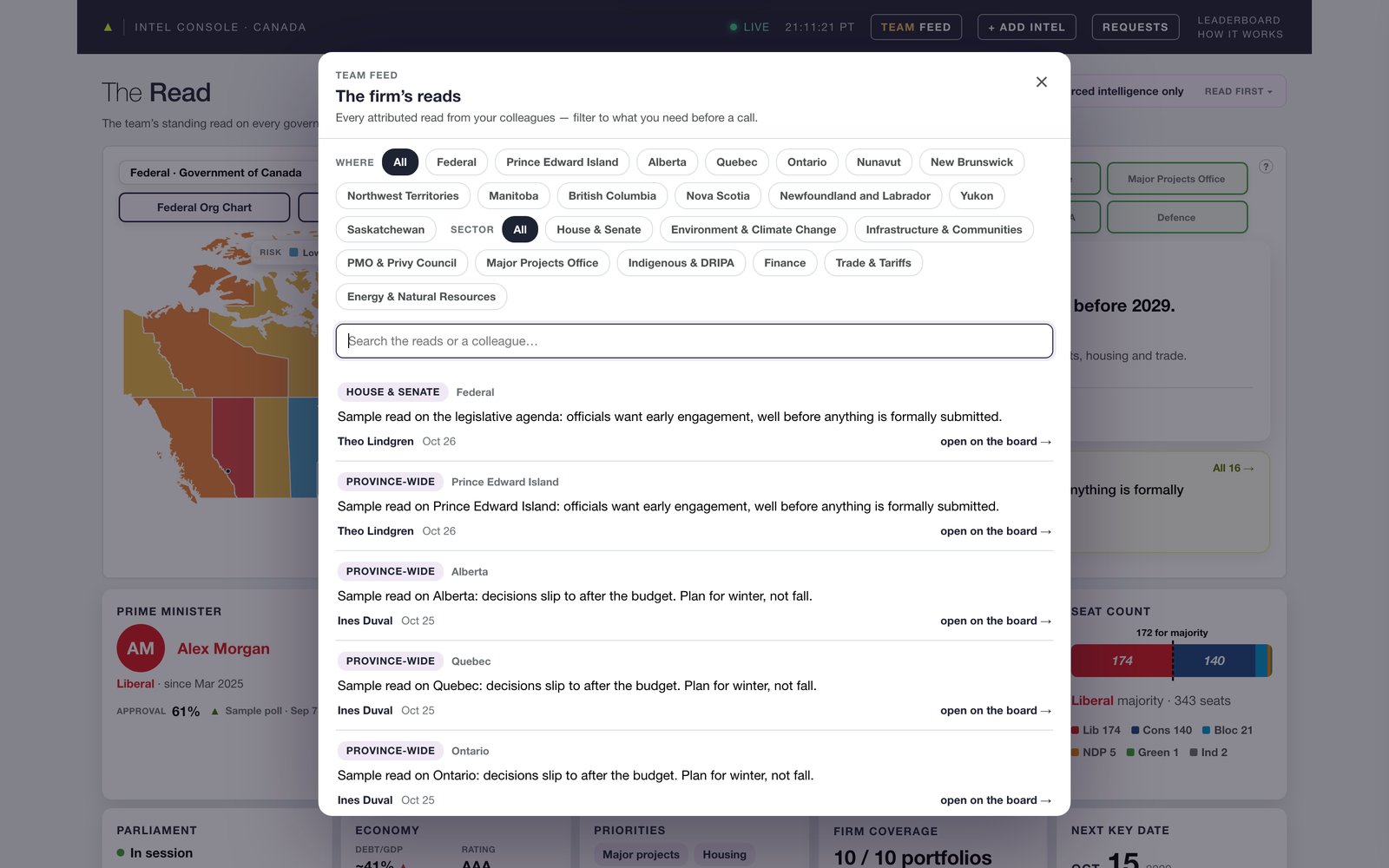Click the All 16 arrow link
The width and height of the screenshot is (1389, 868).
tap(1233, 468)
